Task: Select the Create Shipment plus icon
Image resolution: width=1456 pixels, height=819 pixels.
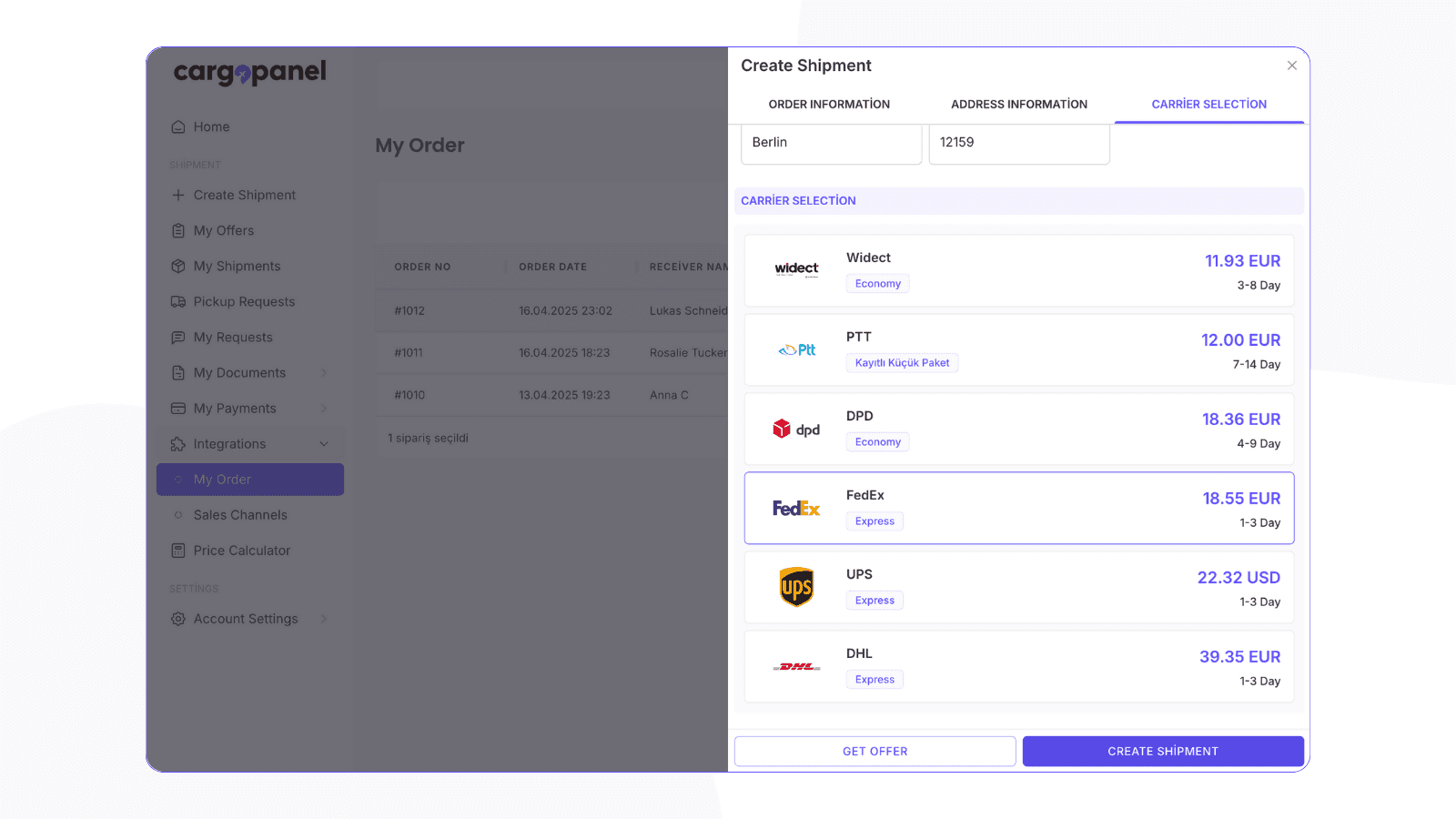Action: pyautogui.click(x=177, y=195)
